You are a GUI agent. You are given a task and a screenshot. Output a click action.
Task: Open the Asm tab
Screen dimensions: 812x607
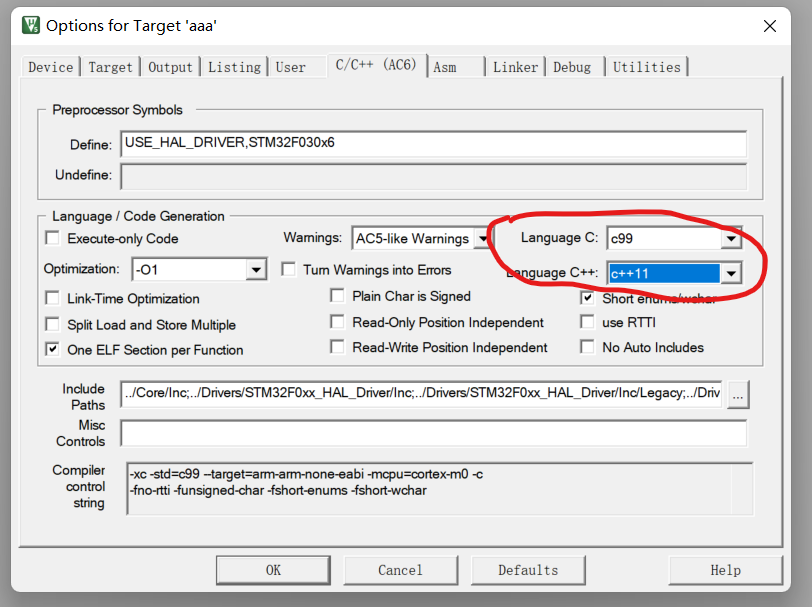[x=445, y=67]
